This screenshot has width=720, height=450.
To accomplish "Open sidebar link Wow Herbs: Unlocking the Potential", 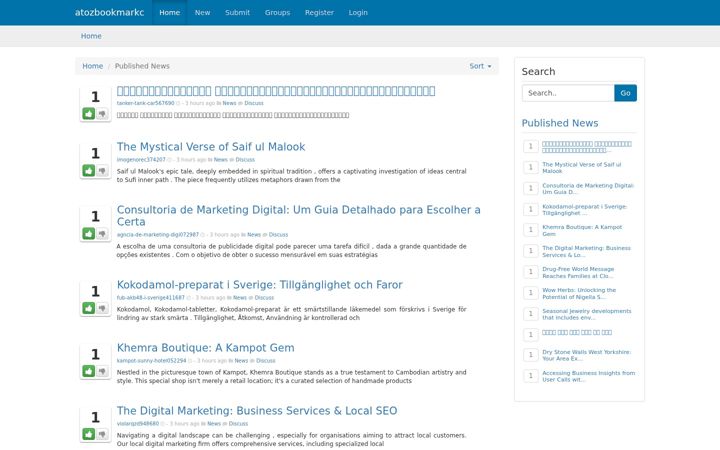I will click(579, 293).
